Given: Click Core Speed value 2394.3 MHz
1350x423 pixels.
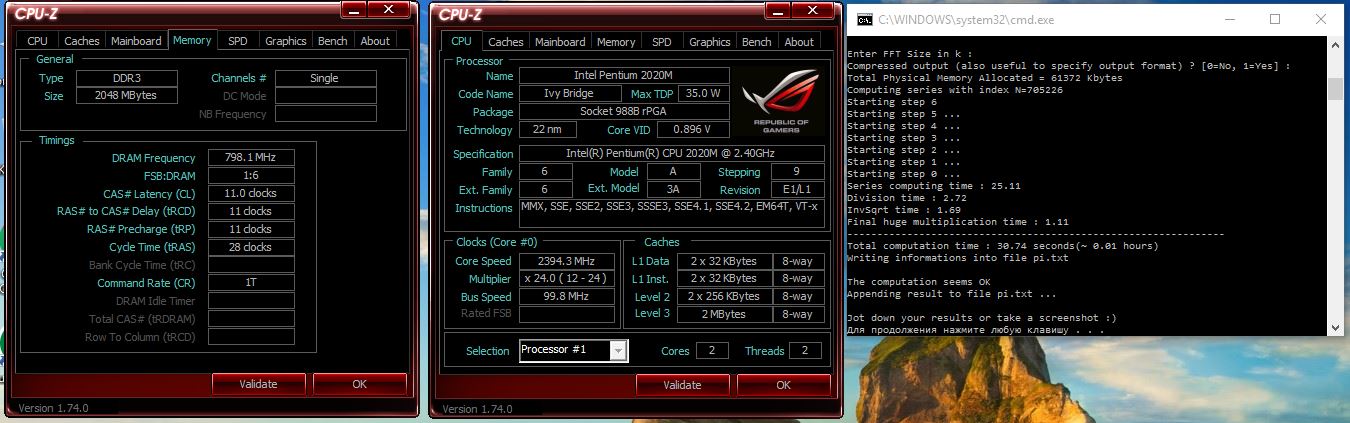Looking at the screenshot, I should (x=567, y=261).
